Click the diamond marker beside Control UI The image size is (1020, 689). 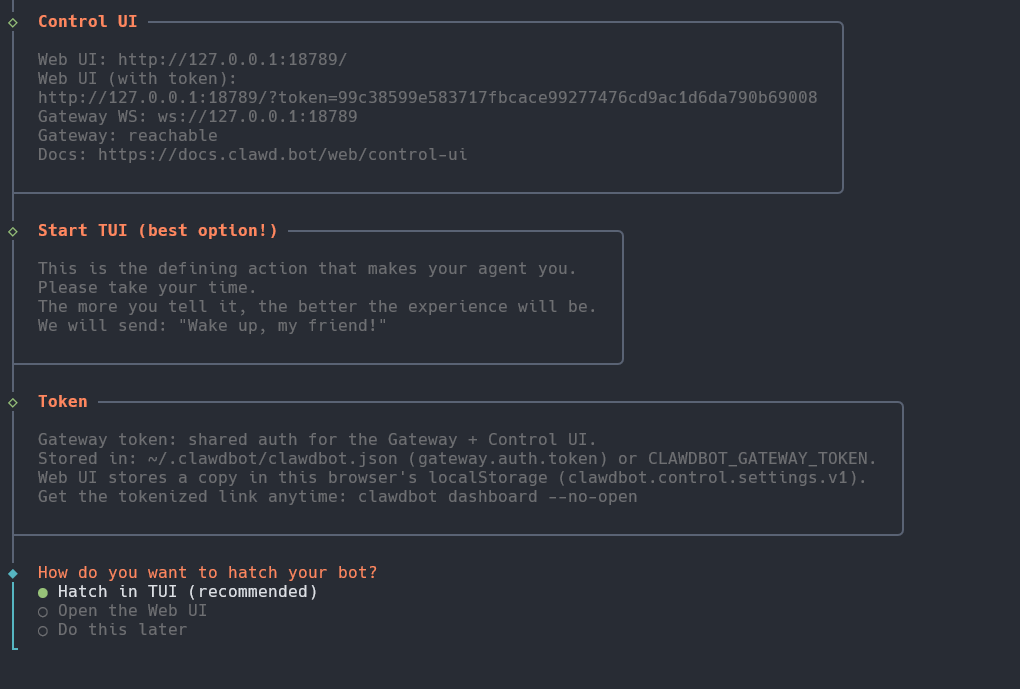(13, 21)
